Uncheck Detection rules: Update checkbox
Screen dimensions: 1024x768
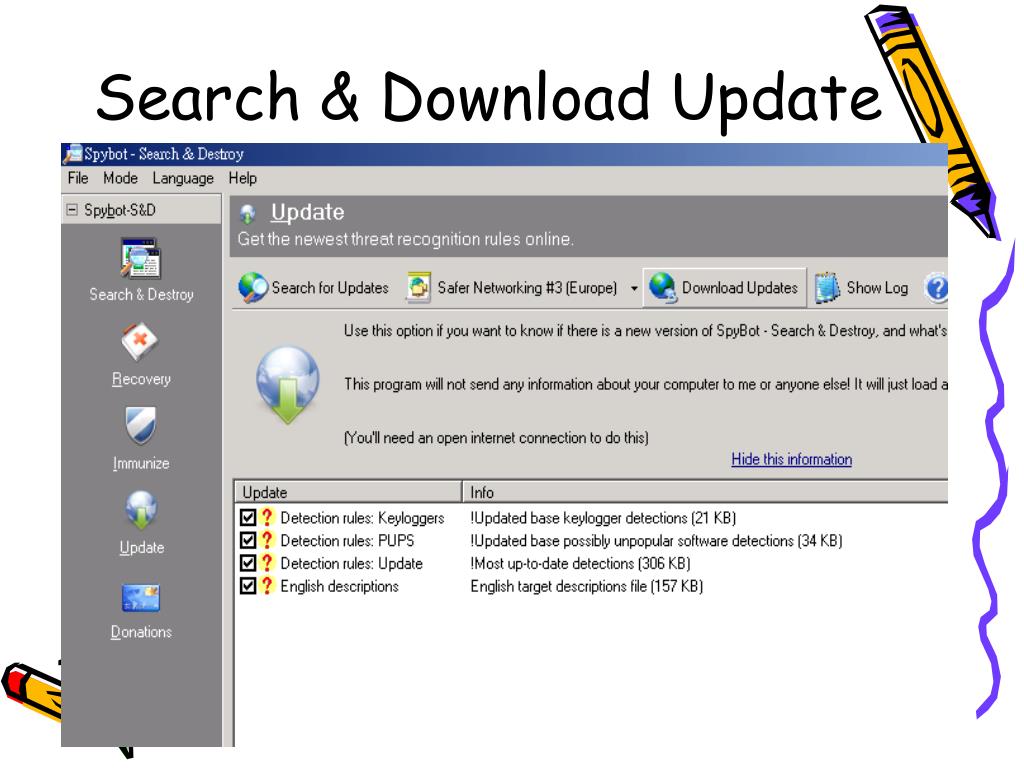248,564
